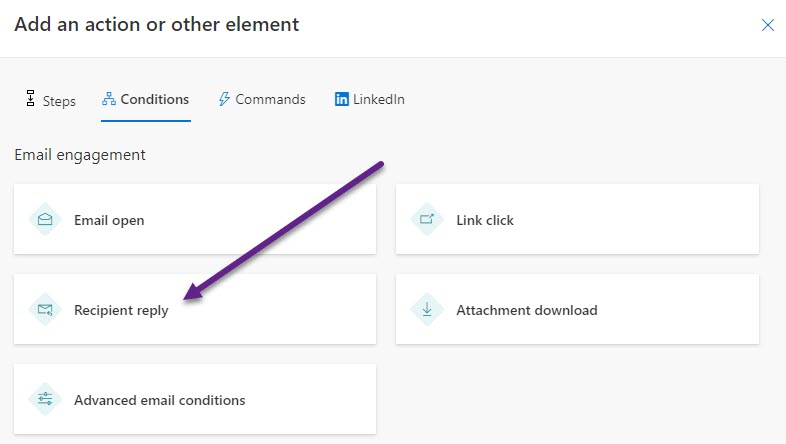Click the lightning bolt Commands icon
This screenshot has height=444, width=786.
pos(224,99)
